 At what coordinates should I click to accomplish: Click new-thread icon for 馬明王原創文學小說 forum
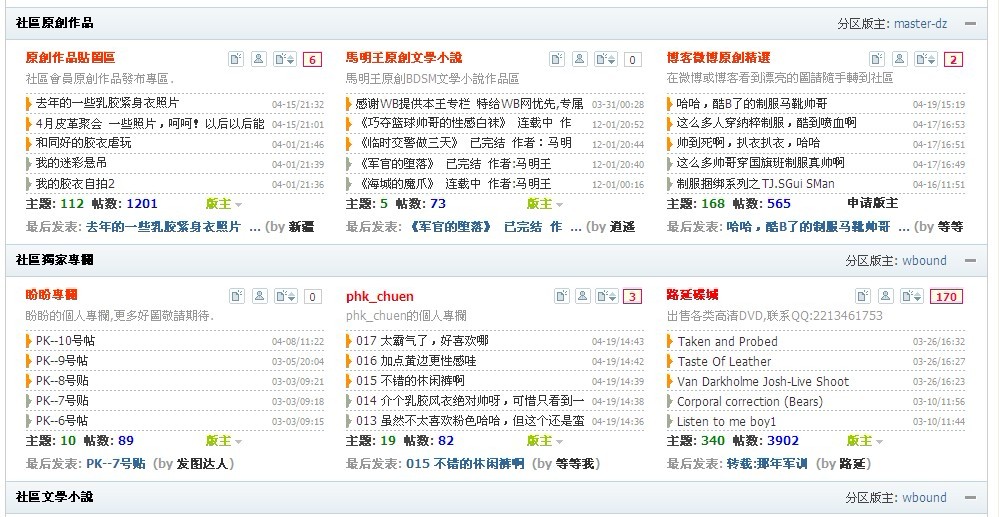(x=557, y=59)
